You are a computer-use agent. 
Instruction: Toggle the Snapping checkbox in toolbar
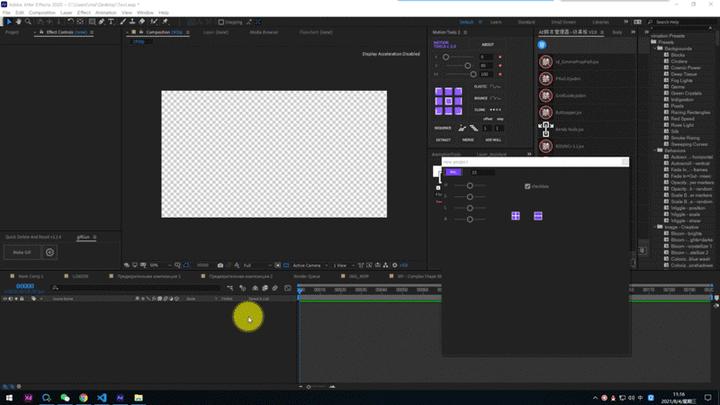[x=221, y=22]
